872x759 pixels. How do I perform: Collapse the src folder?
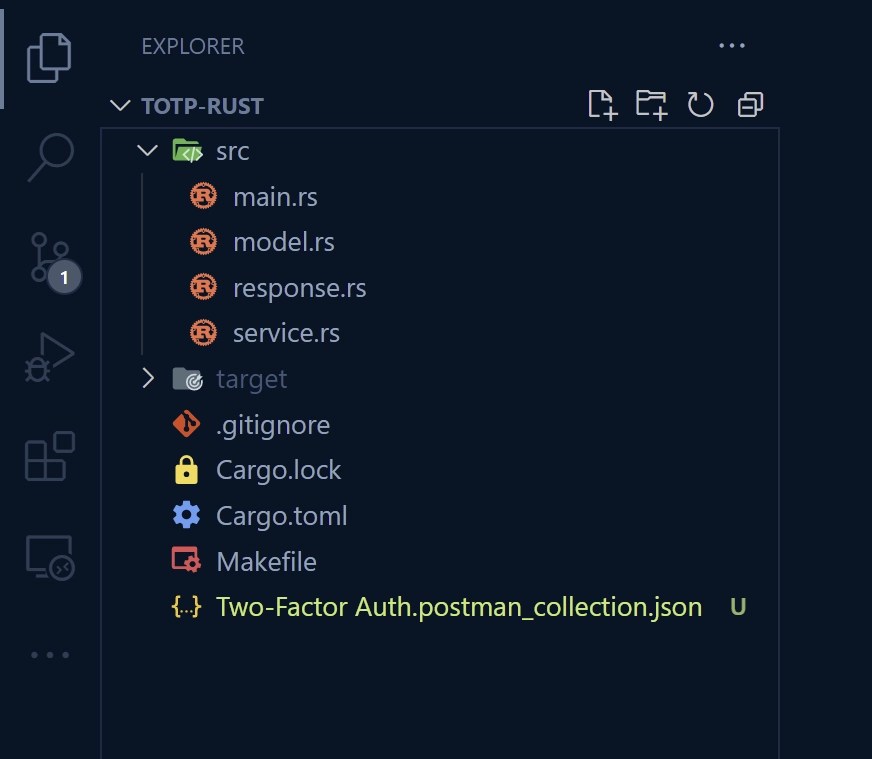147,150
